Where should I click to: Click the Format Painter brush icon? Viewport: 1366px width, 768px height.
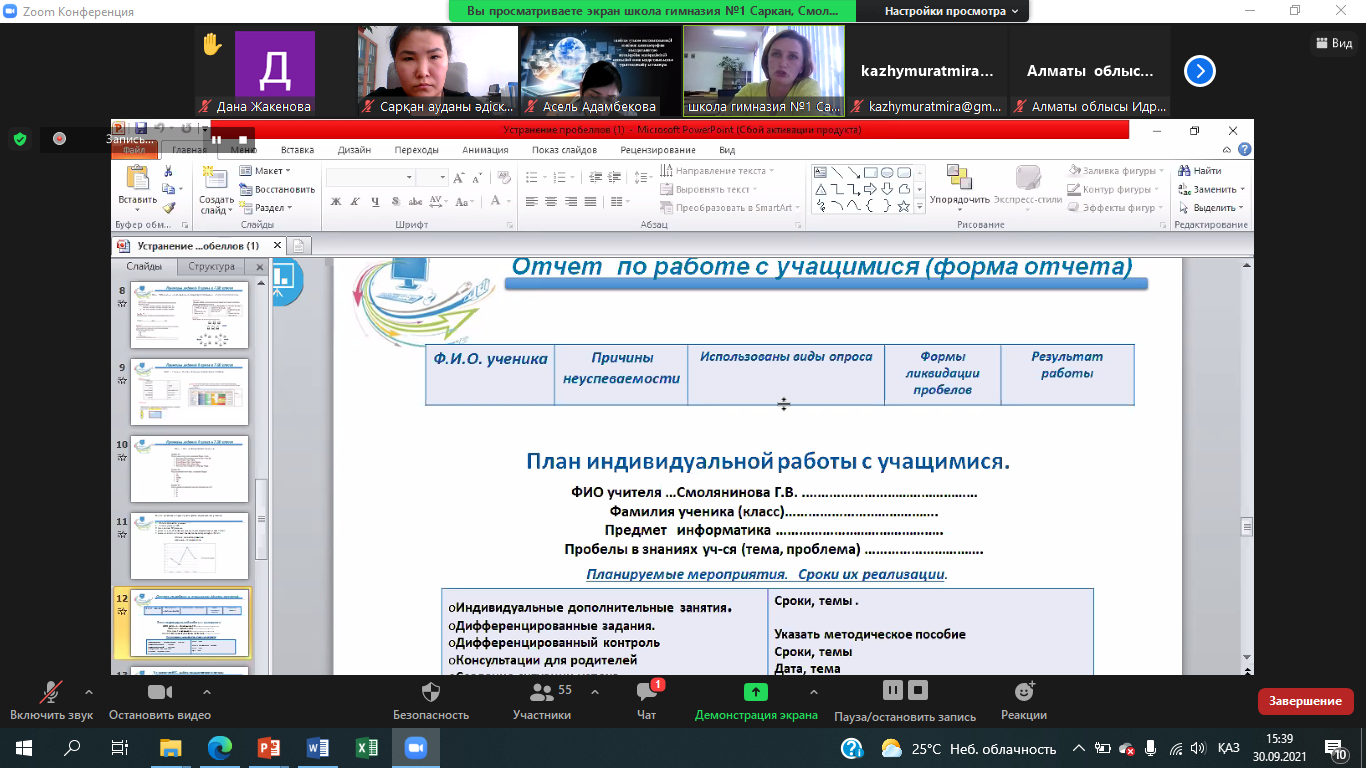(169, 207)
